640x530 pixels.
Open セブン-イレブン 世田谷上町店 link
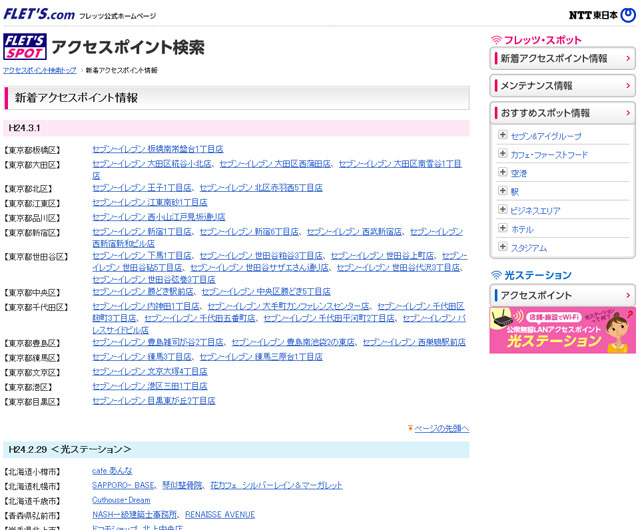(x=382, y=256)
